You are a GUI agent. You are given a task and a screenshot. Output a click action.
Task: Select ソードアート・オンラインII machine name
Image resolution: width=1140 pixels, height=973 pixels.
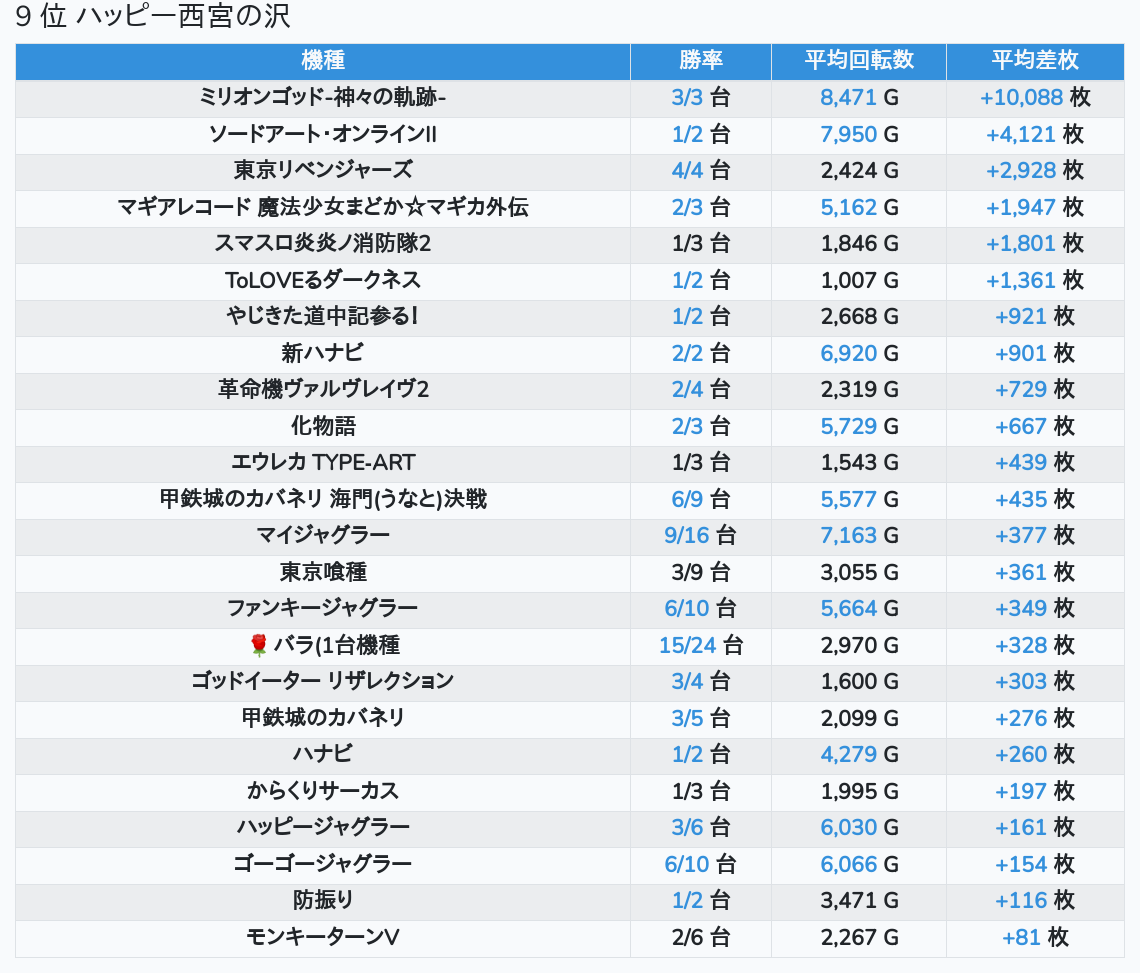click(323, 134)
